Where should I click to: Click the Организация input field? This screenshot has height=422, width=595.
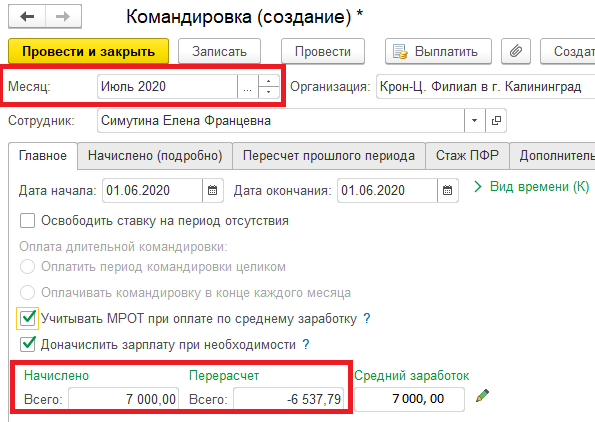pyautogui.click(x=485, y=87)
